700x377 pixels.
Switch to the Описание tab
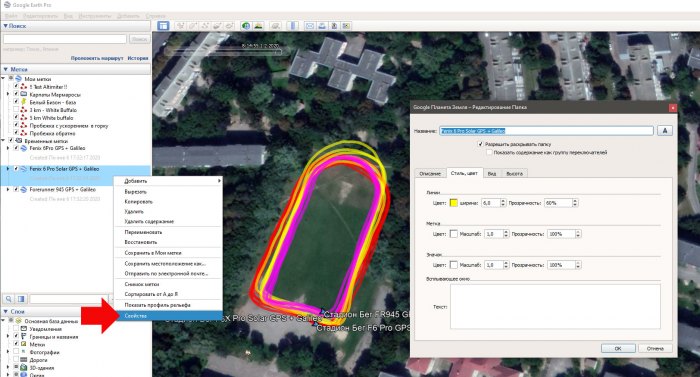pos(430,173)
